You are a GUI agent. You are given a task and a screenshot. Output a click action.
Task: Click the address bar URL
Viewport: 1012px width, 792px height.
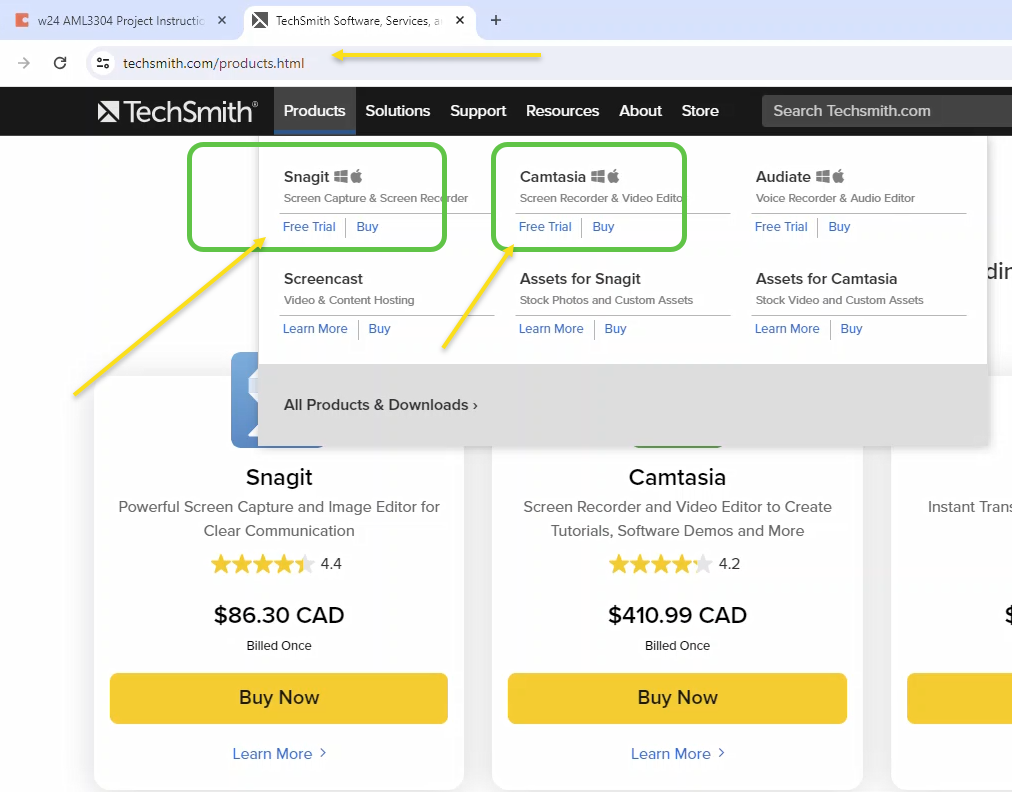click(x=213, y=63)
